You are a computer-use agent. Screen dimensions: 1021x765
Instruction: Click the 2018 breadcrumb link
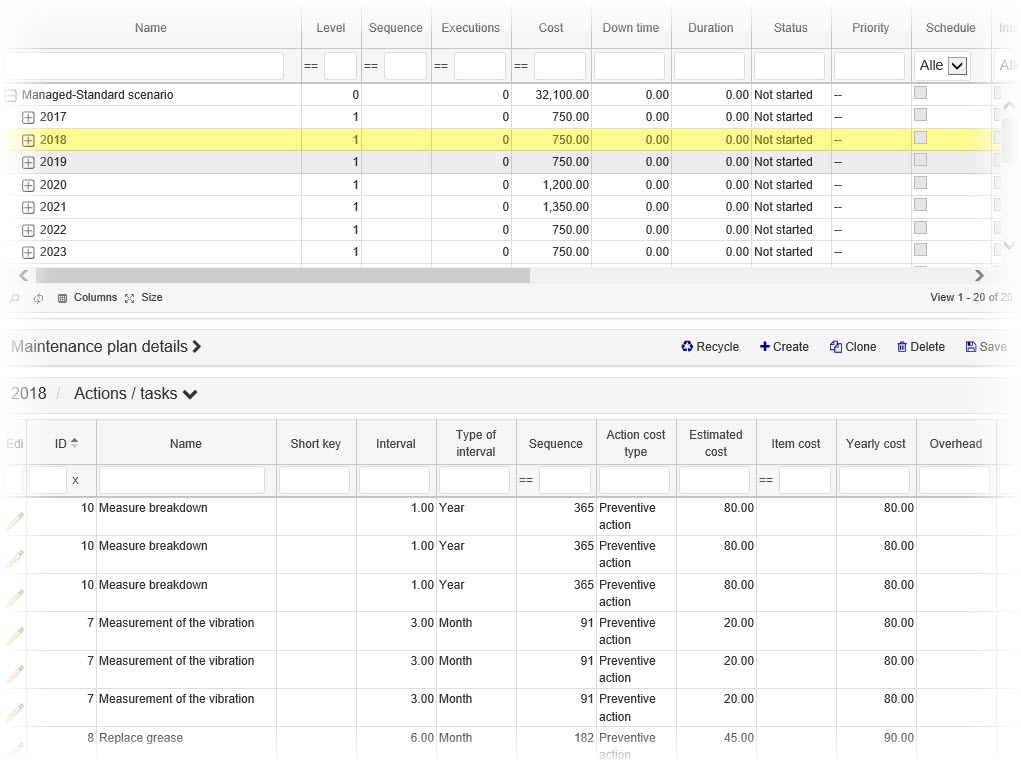pyautogui.click(x=29, y=394)
